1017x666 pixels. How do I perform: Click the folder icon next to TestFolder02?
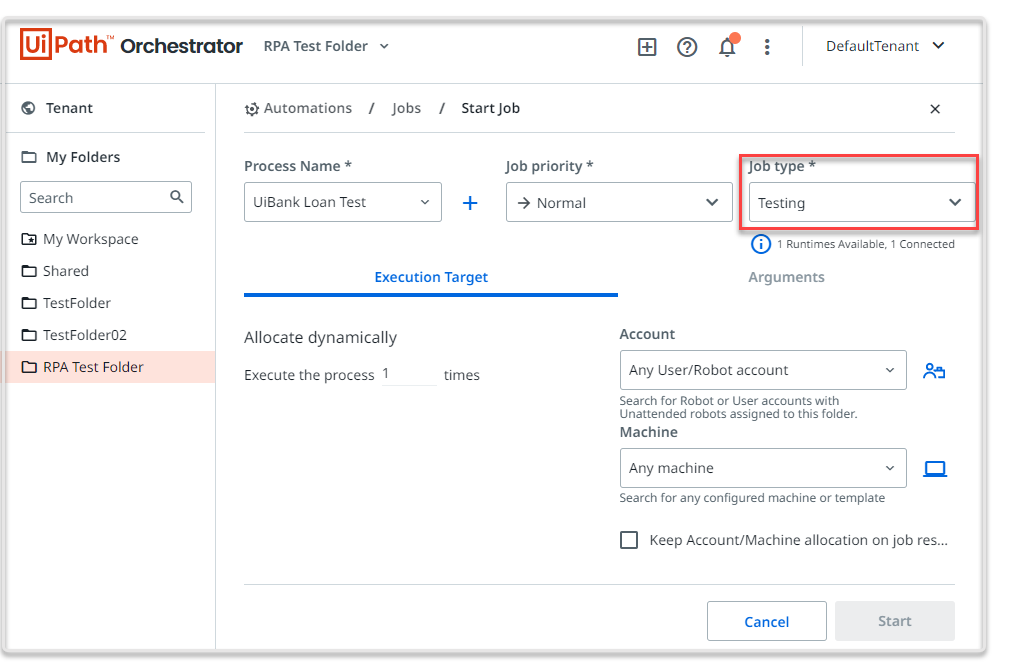[x=29, y=335]
